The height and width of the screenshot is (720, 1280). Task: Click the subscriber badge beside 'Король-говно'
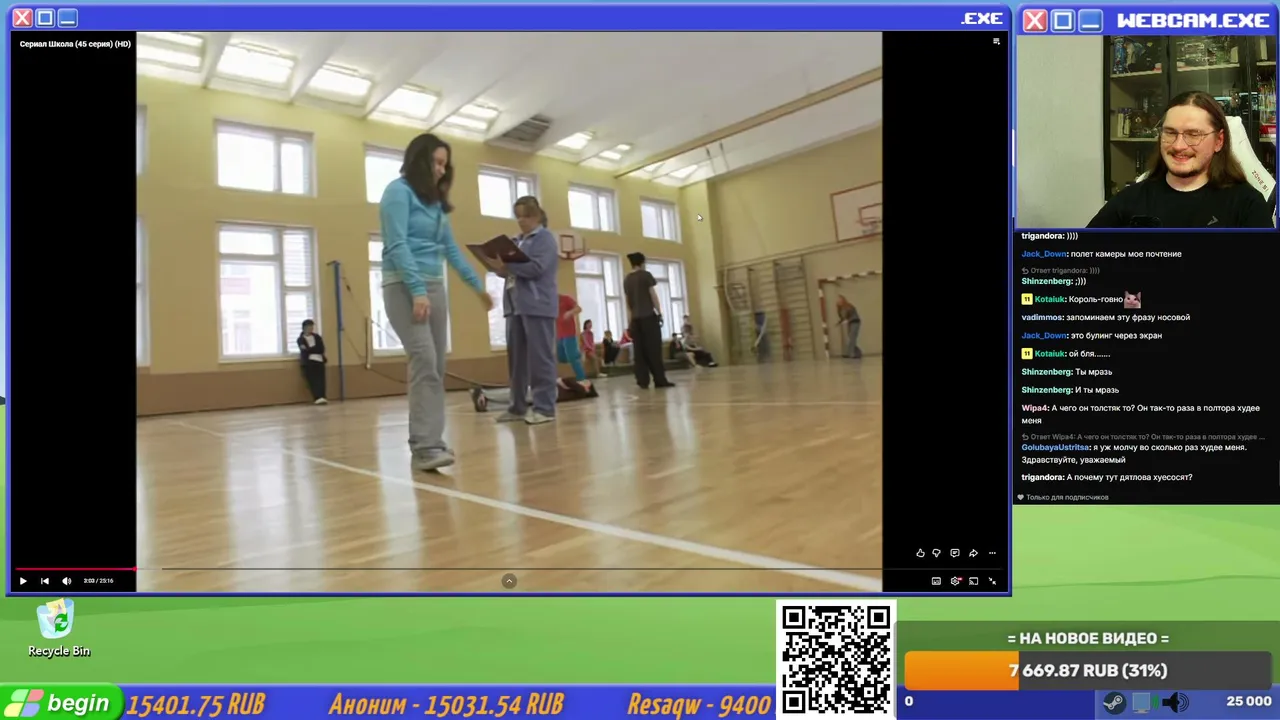[x=1026, y=300]
